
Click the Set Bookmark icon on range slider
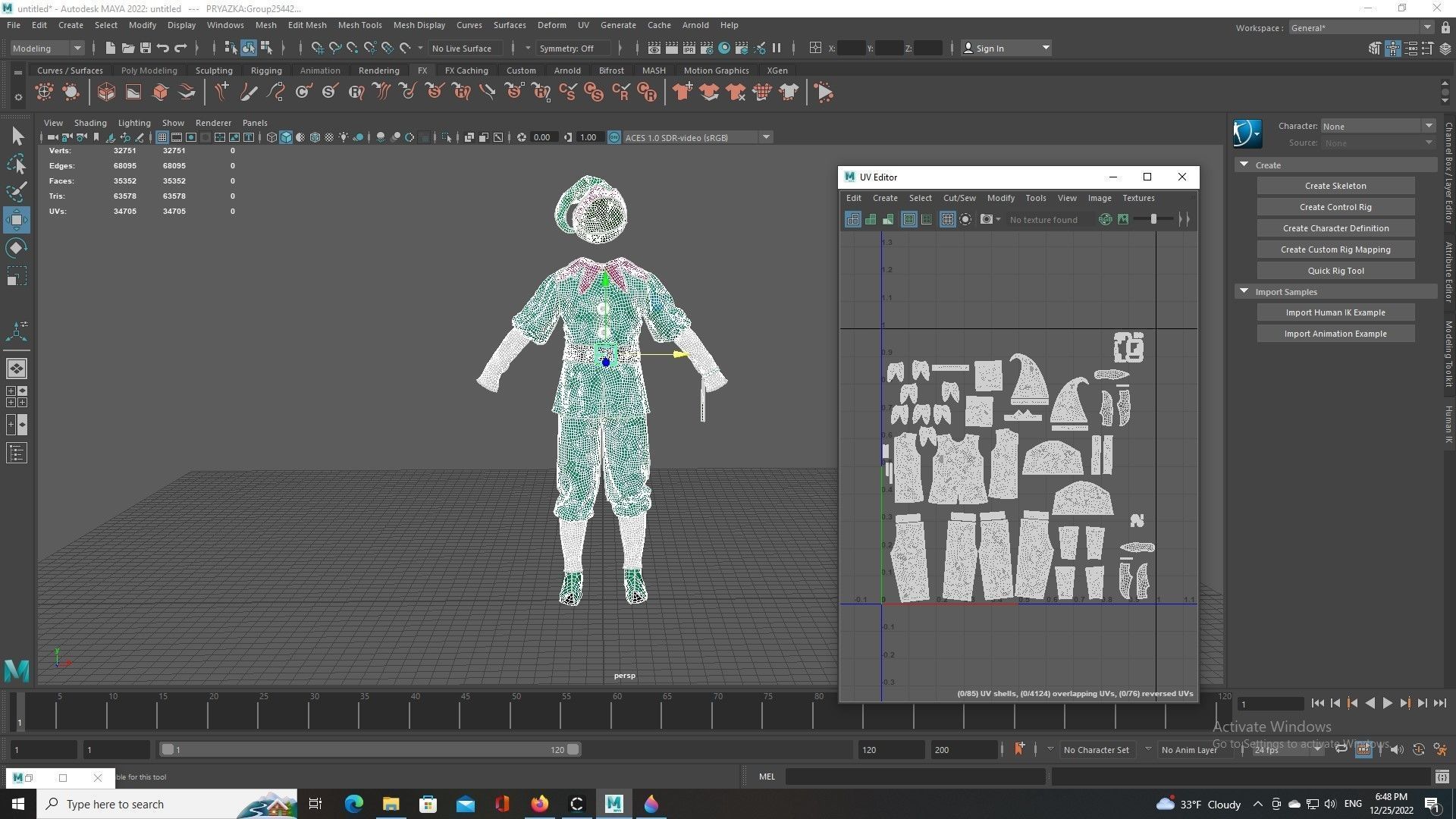[x=1019, y=749]
